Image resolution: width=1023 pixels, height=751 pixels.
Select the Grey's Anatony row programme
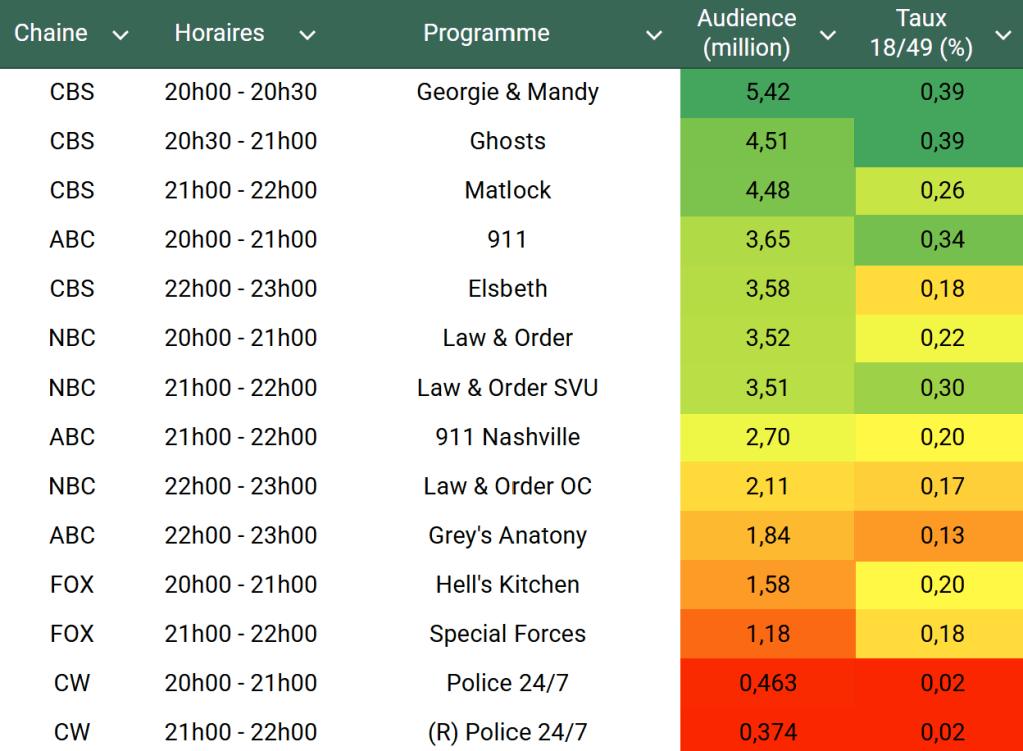pyautogui.click(x=507, y=535)
